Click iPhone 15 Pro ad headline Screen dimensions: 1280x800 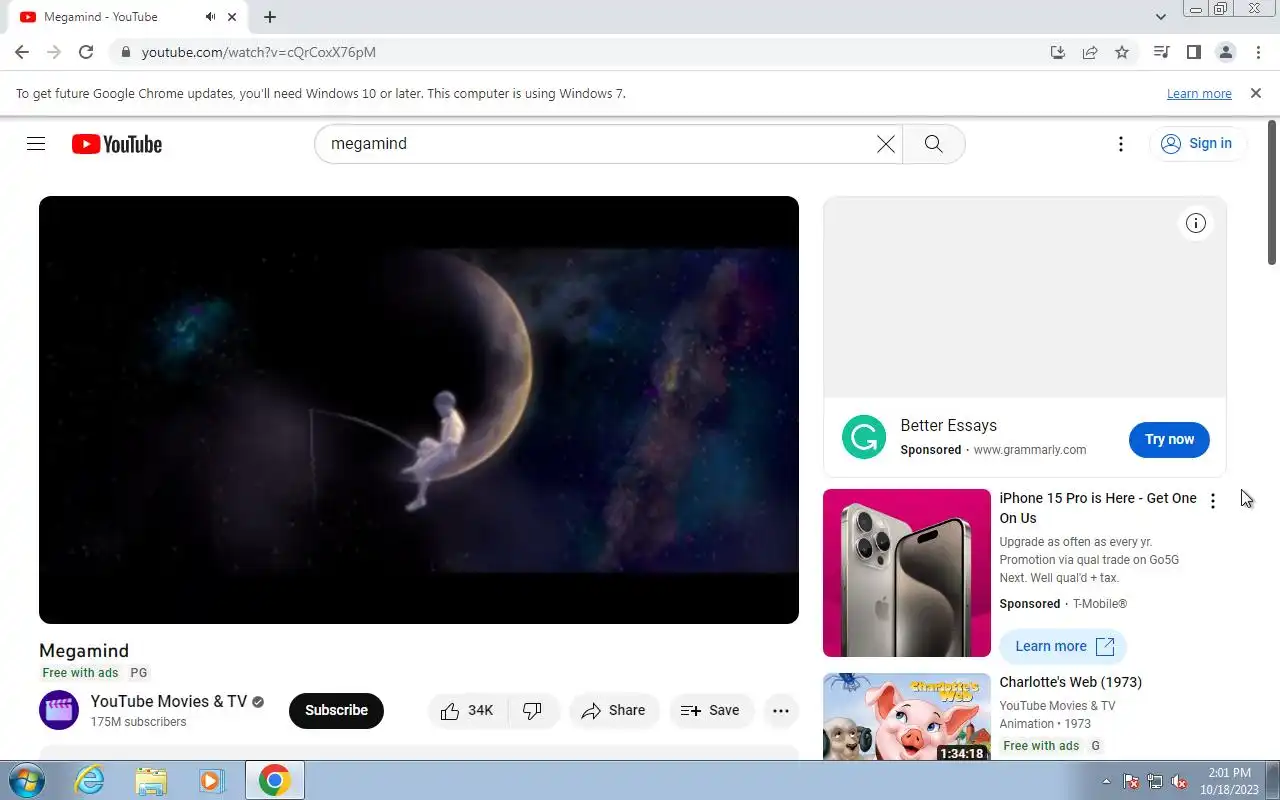click(1098, 508)
